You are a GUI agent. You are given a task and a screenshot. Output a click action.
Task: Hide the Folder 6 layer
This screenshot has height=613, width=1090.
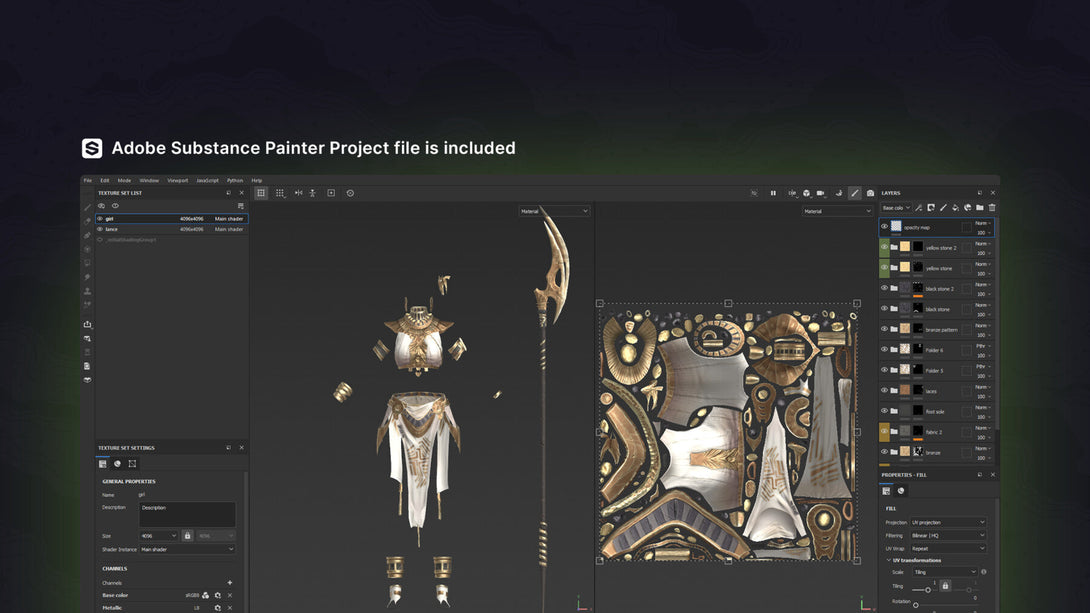(x=884, y=350)
